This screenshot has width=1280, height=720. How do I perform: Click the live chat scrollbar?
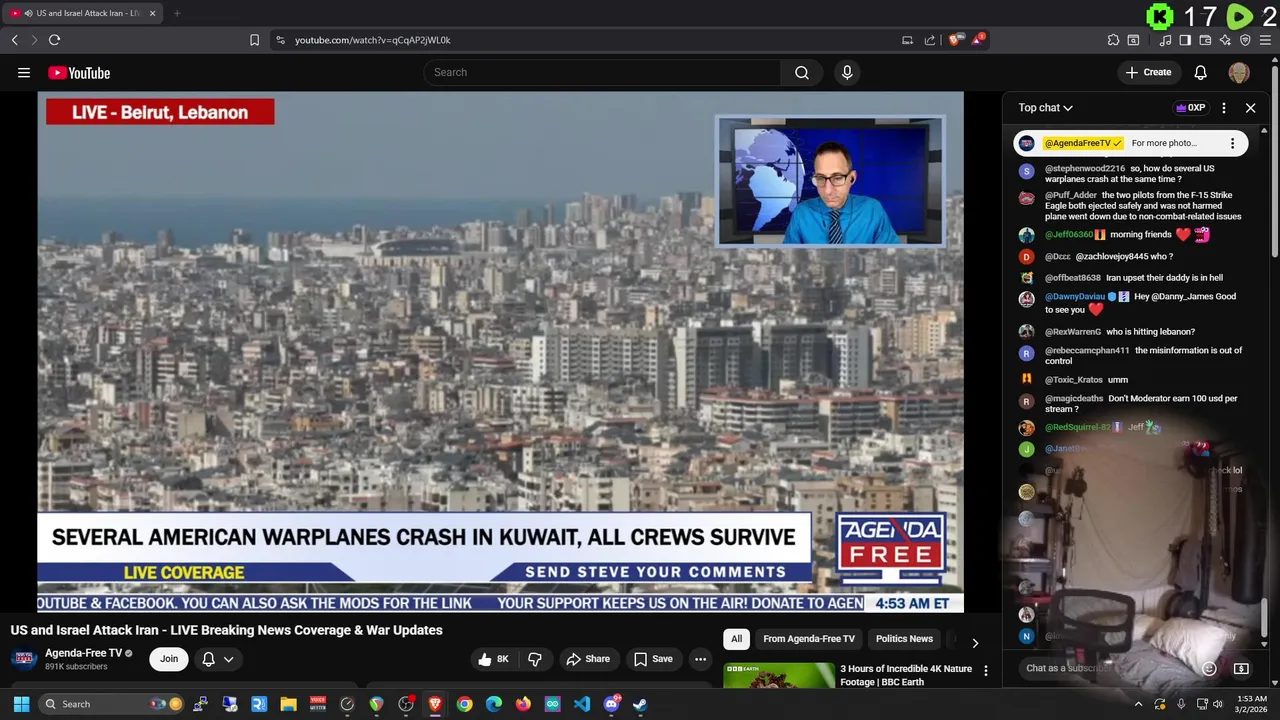click(1265, 617)
